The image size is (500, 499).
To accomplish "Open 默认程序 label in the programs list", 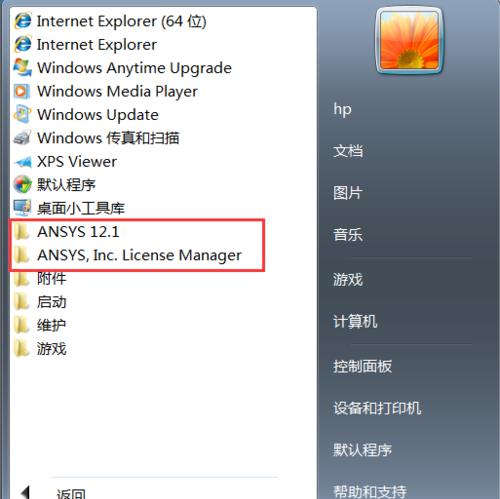I will tap(66, 185).
